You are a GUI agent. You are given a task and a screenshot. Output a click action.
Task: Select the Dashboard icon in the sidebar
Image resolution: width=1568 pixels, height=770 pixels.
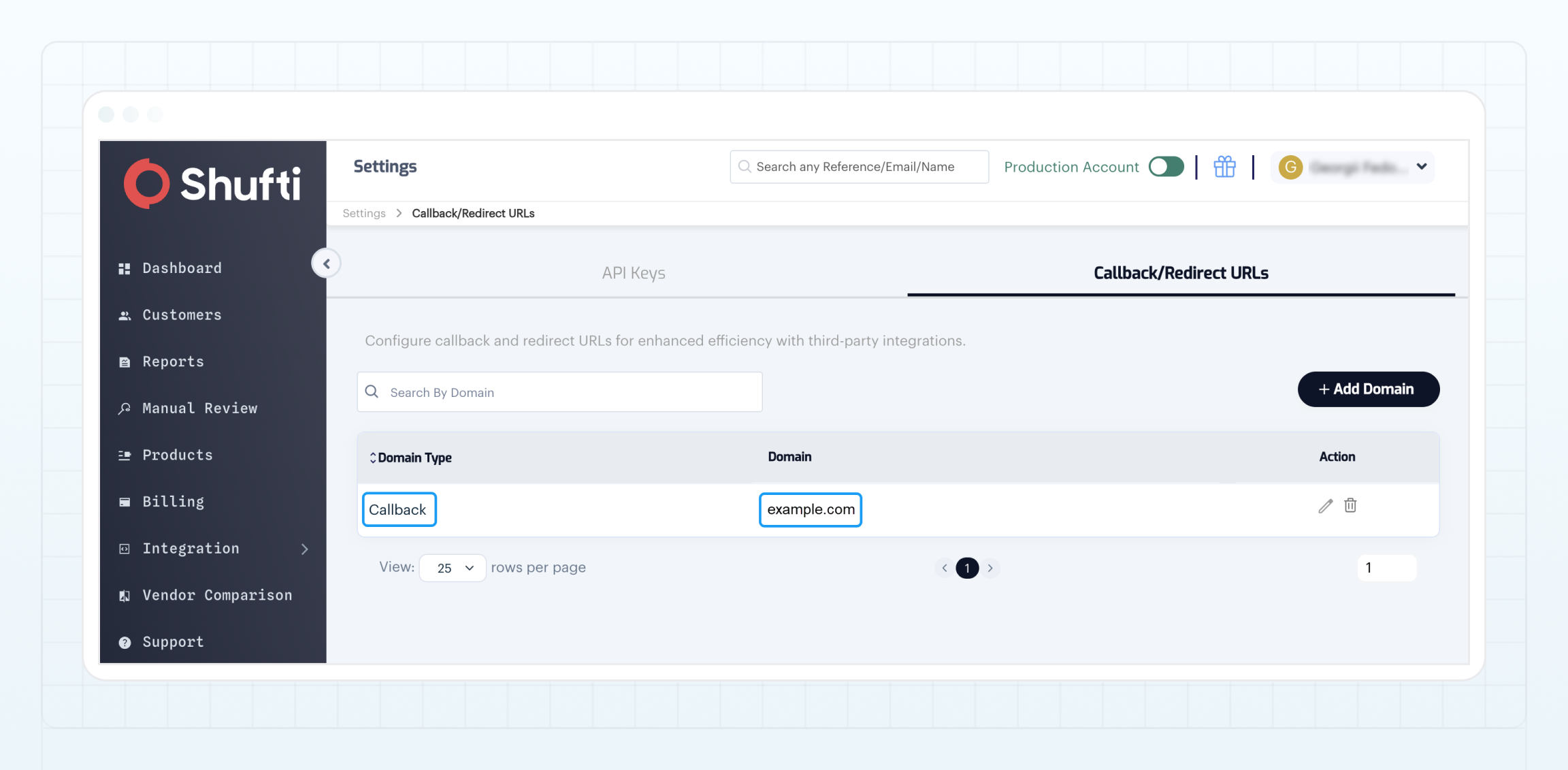(x=125, y=268)
